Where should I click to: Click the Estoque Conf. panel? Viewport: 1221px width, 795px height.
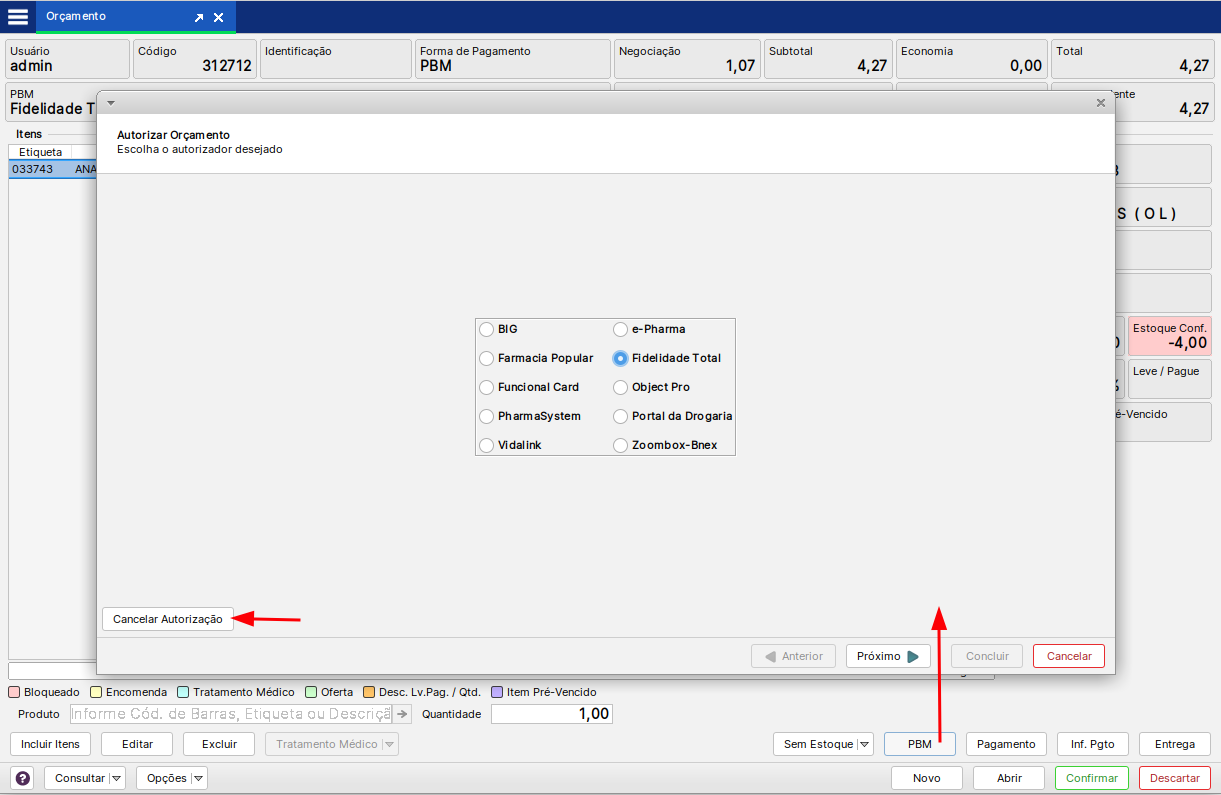(x=1170, y=336)
